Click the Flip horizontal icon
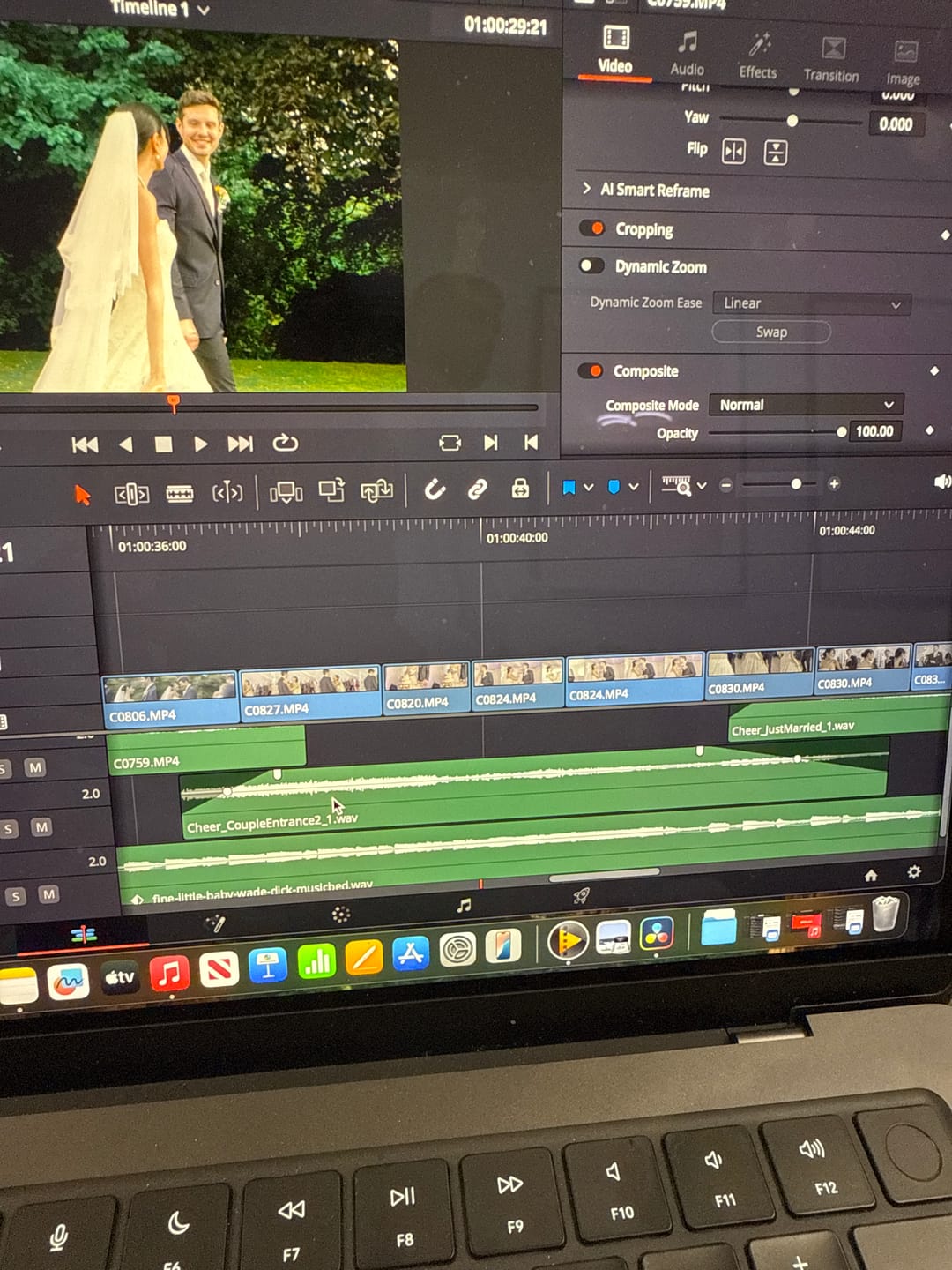The image size is (952, 1270). pyautogui.click(x=733, y=152)
